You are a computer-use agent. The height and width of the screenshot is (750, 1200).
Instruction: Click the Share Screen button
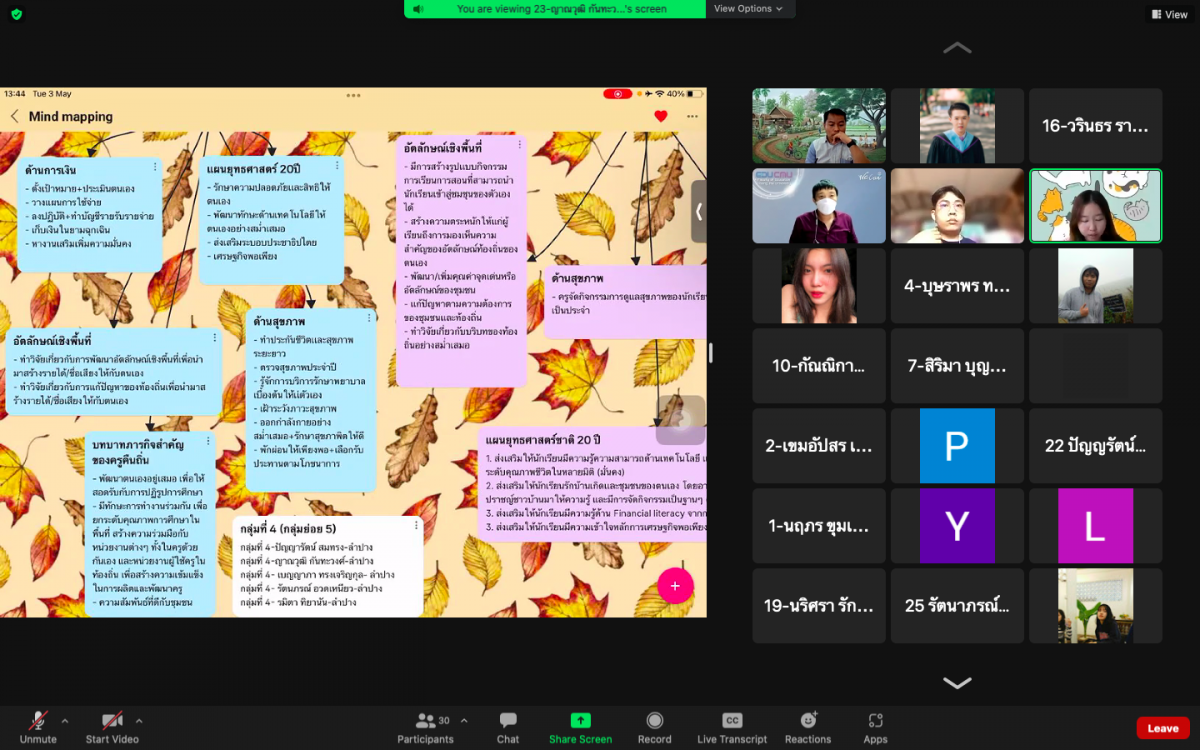click(580, 727)
